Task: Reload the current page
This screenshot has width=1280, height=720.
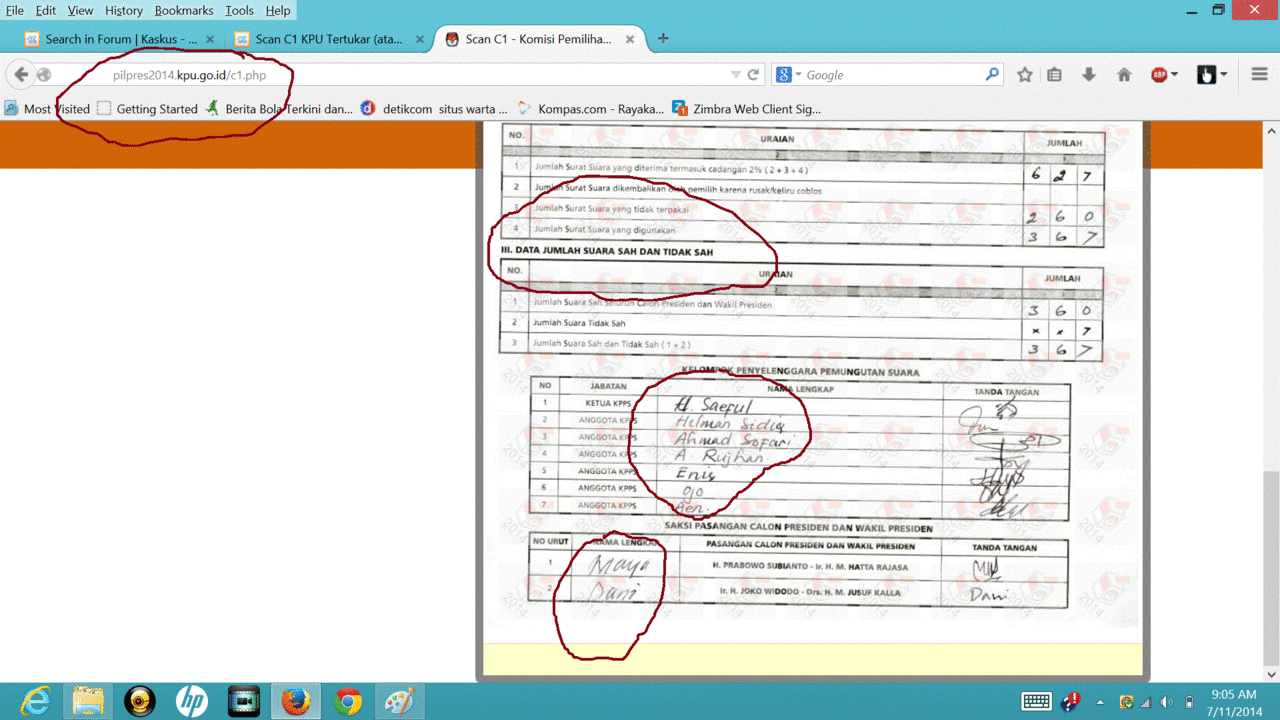Action: click(x=754, y=75)
